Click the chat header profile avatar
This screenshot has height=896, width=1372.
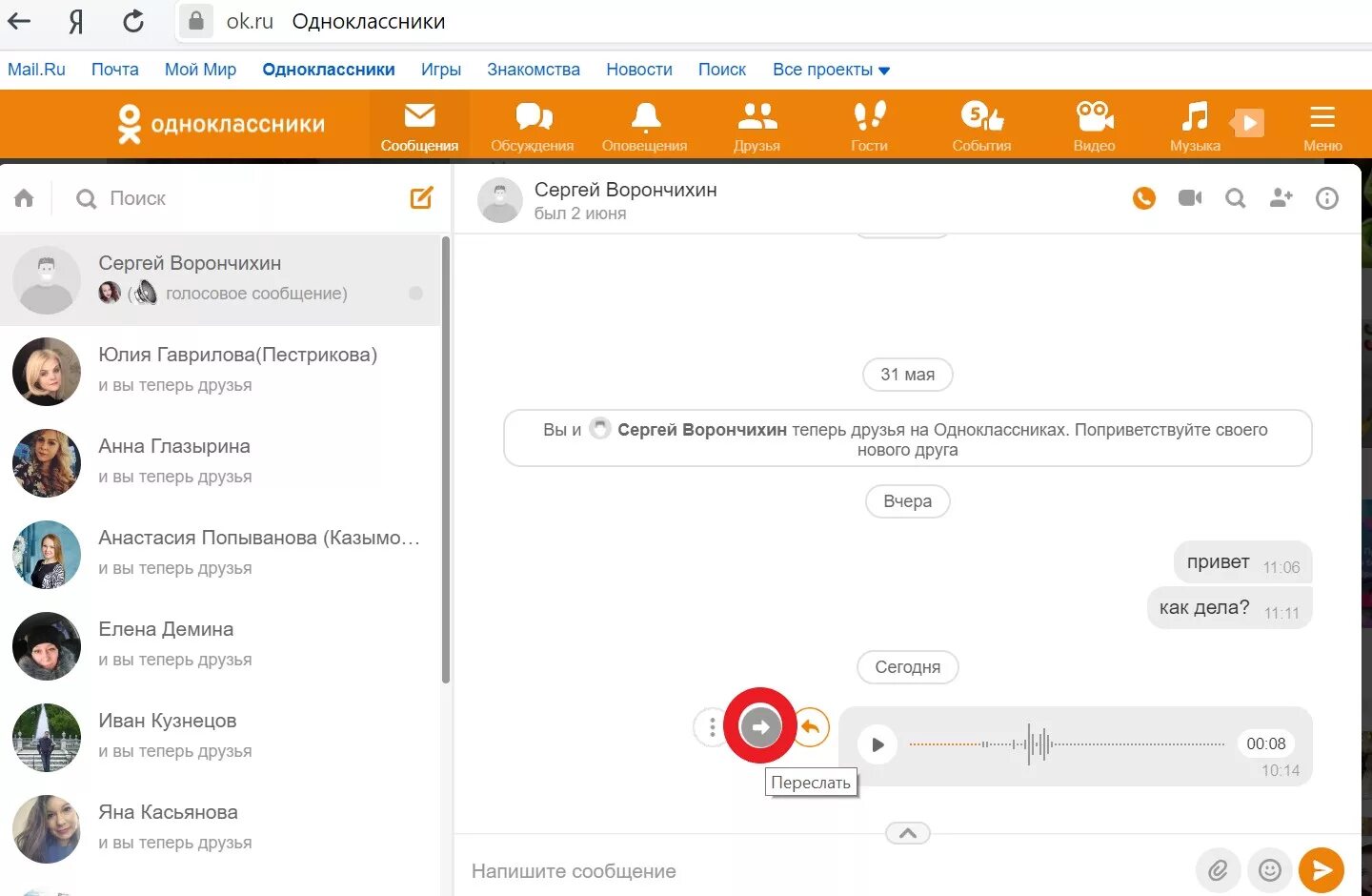[x=500, y=200]
